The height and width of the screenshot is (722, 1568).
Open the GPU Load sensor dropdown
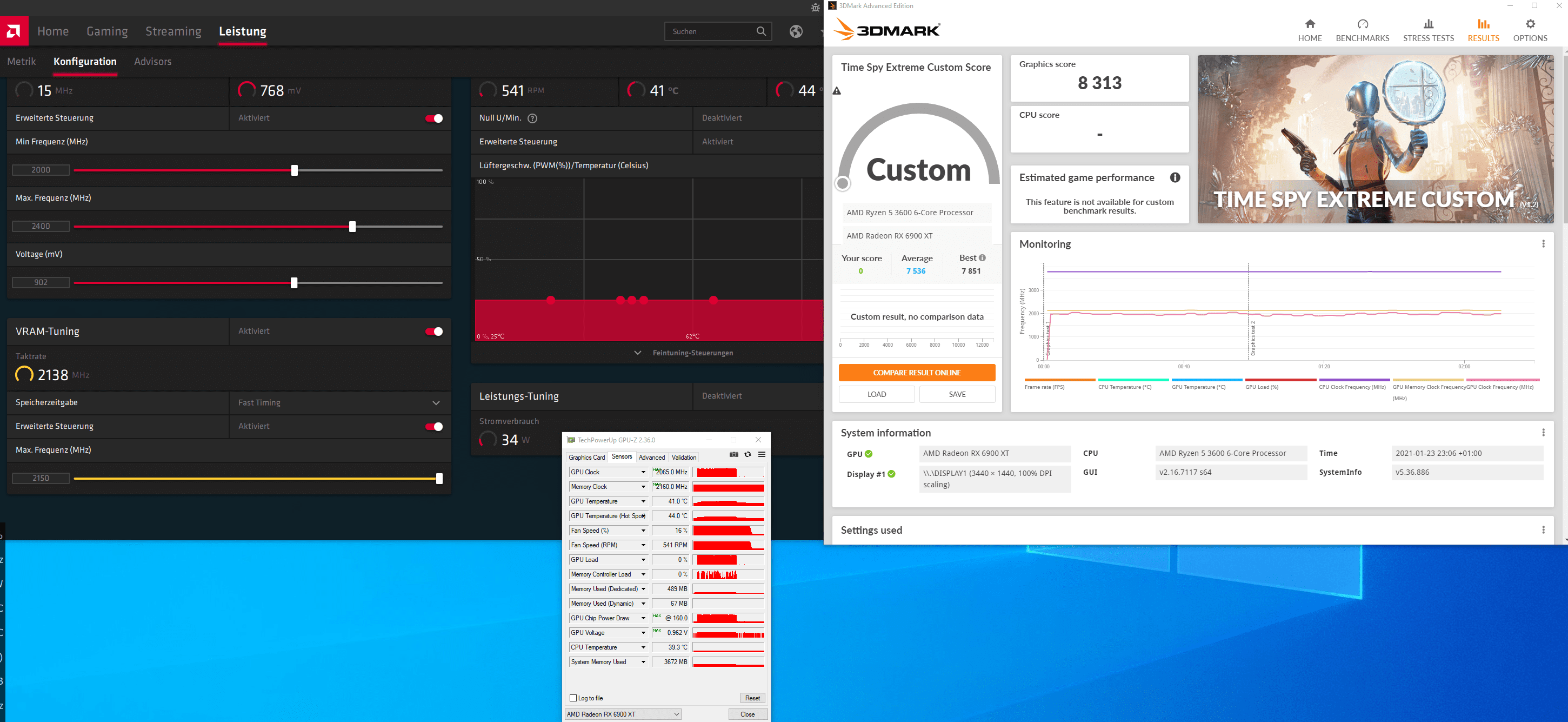pyautogui.click(x=643, y=560)
